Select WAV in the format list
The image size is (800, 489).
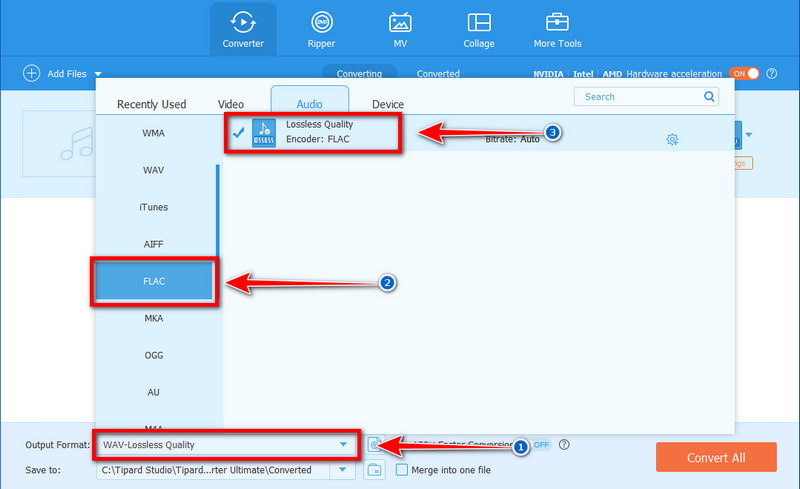point(154,170)
